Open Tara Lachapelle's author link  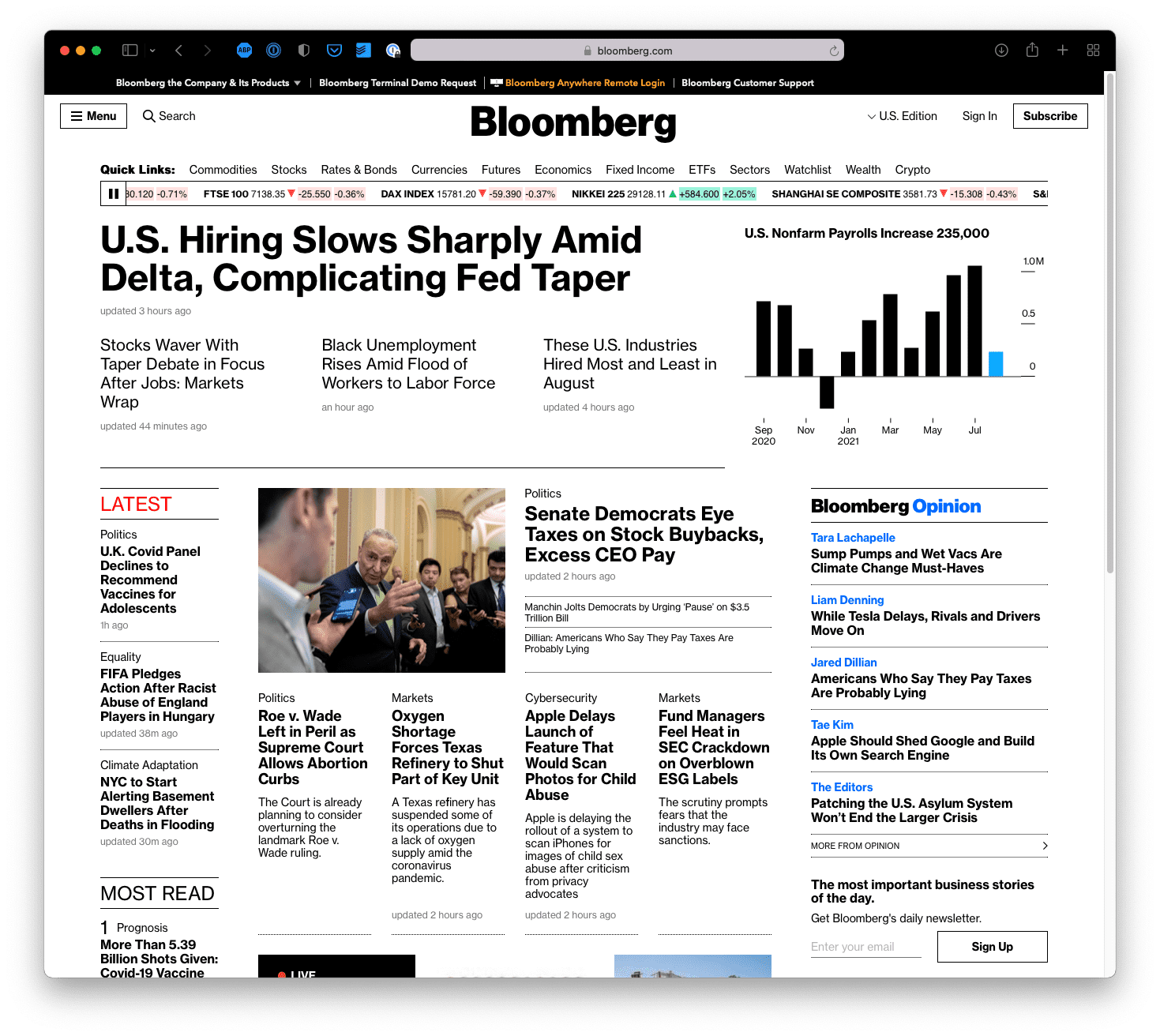point(853,538)
